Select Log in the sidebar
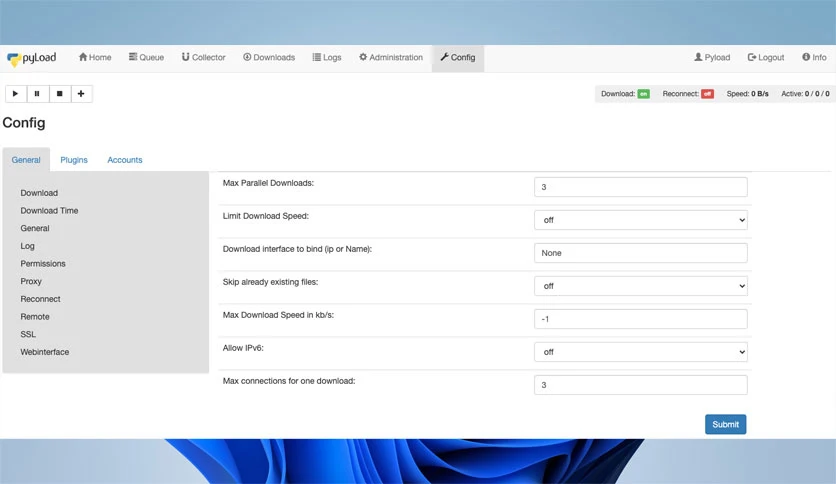This screenshot has height=484, width=836. pos(27,246)
